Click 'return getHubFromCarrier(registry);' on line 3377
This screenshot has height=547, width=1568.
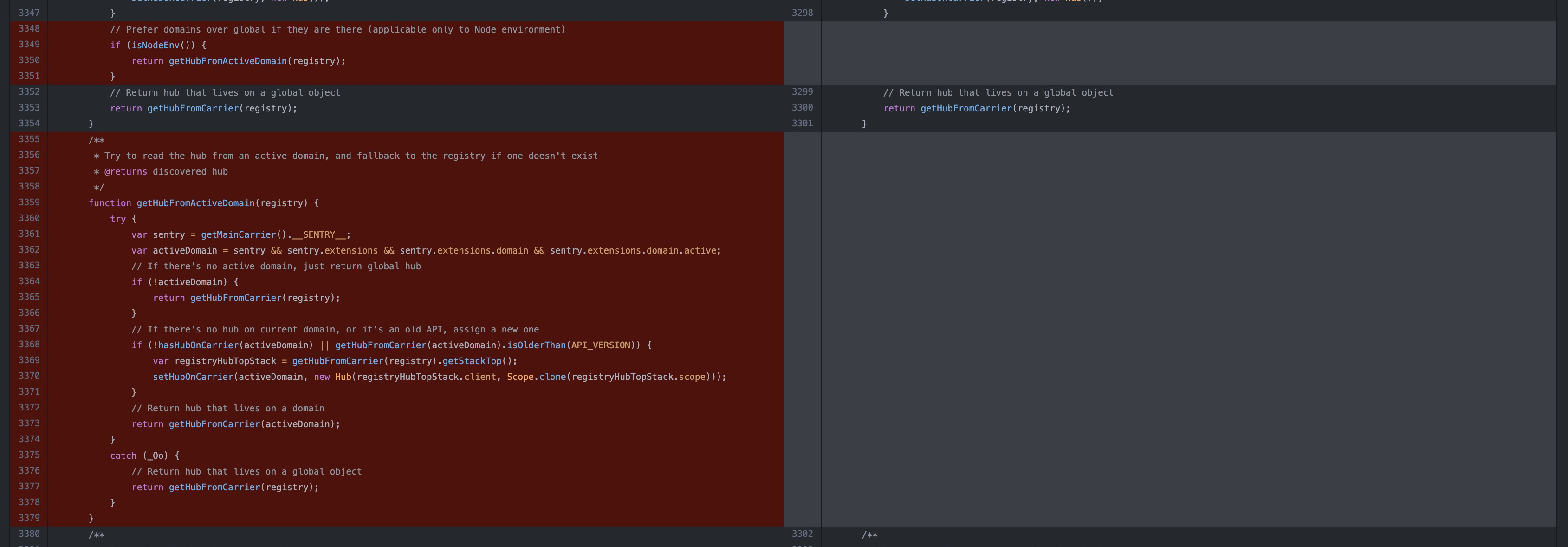[225, 488]
